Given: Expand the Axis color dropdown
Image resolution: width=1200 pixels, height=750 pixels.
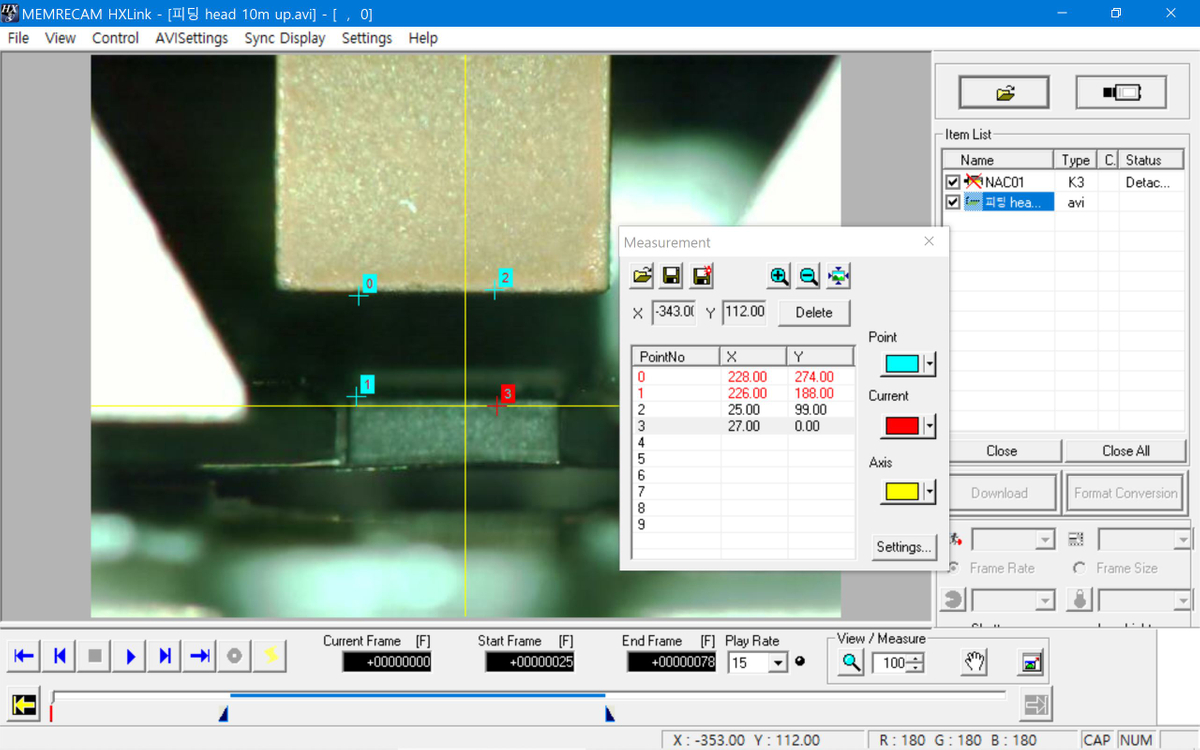Looking at the screenshot, I should (x=930, y=491).
